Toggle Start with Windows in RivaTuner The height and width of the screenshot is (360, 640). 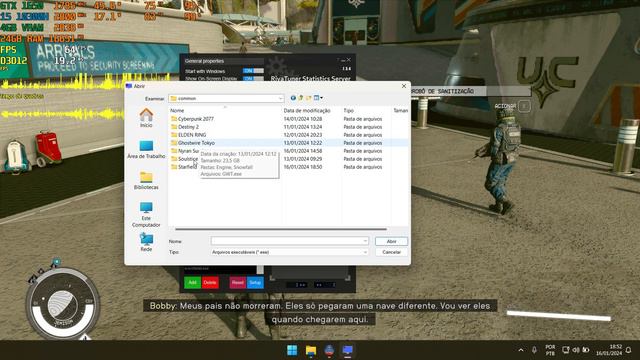pyautogui.click(x=253, y=71)
